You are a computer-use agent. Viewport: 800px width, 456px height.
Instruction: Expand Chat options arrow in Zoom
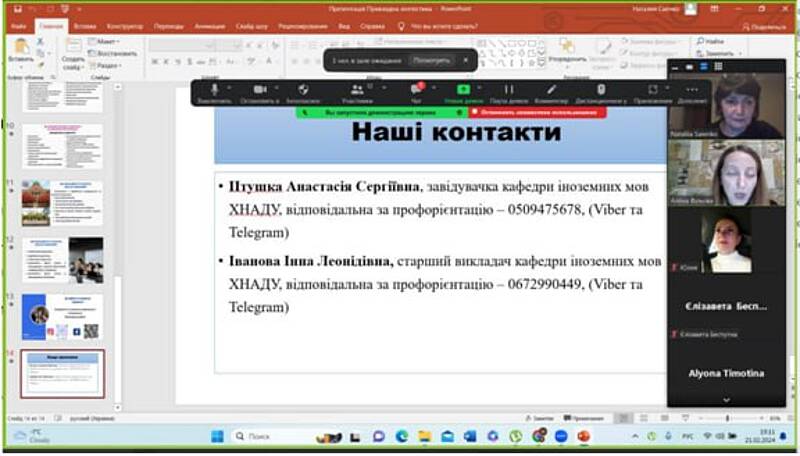point(434,87)
